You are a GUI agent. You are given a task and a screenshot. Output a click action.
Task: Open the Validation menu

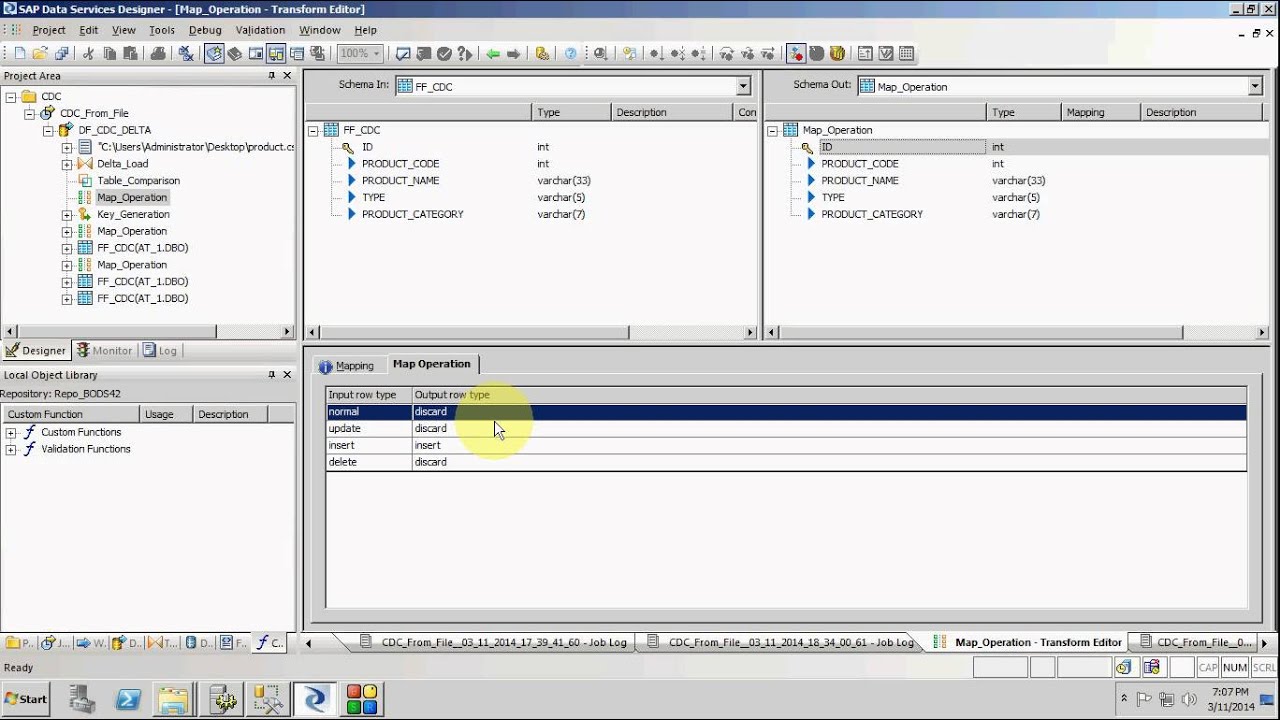pos(260,30)
